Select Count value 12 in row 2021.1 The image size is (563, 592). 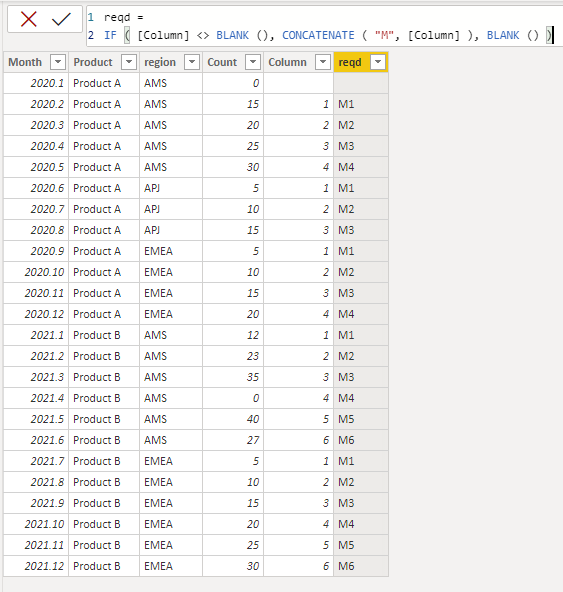(x=233, y=335)
